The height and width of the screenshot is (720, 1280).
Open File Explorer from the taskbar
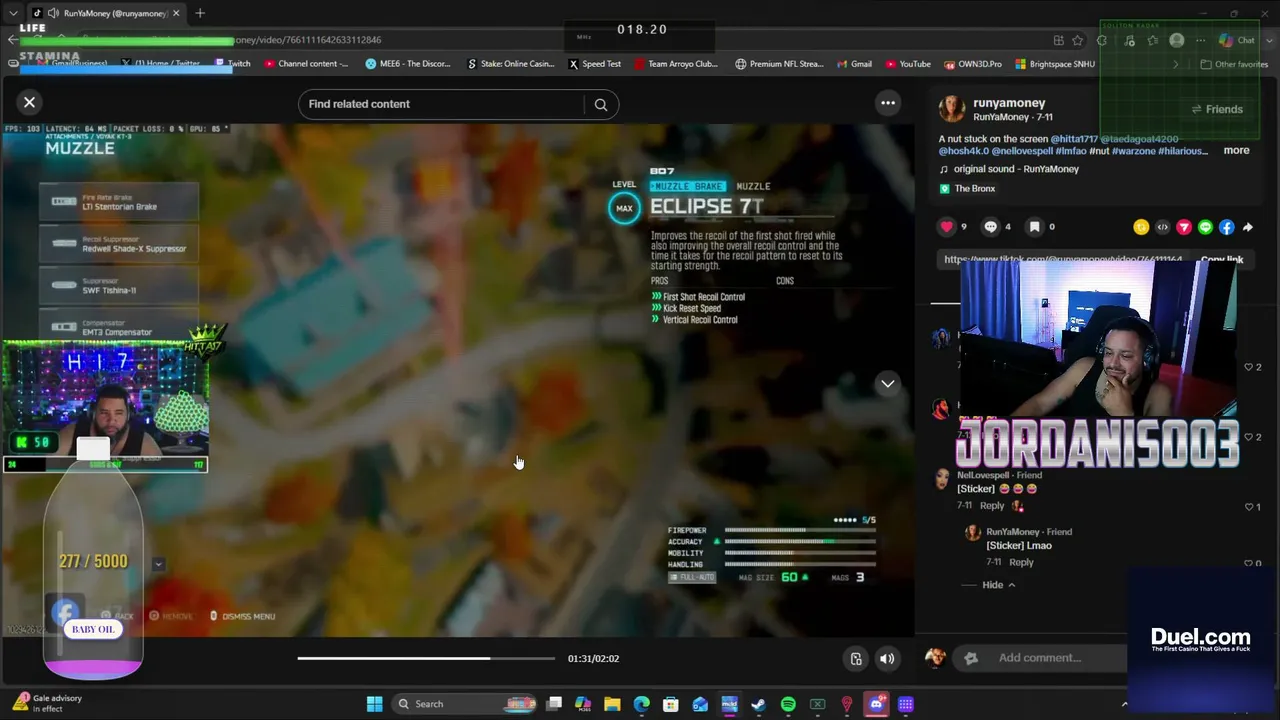click(612, 704)
